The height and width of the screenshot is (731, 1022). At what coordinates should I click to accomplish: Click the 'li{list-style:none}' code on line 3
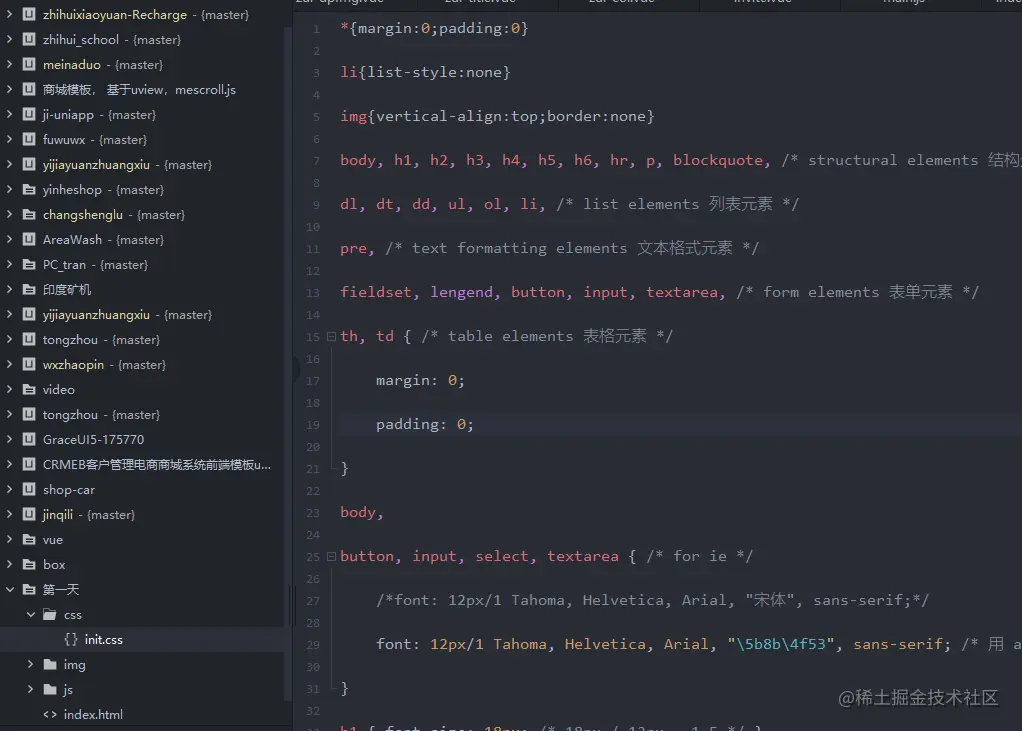(x=425, y=72)
